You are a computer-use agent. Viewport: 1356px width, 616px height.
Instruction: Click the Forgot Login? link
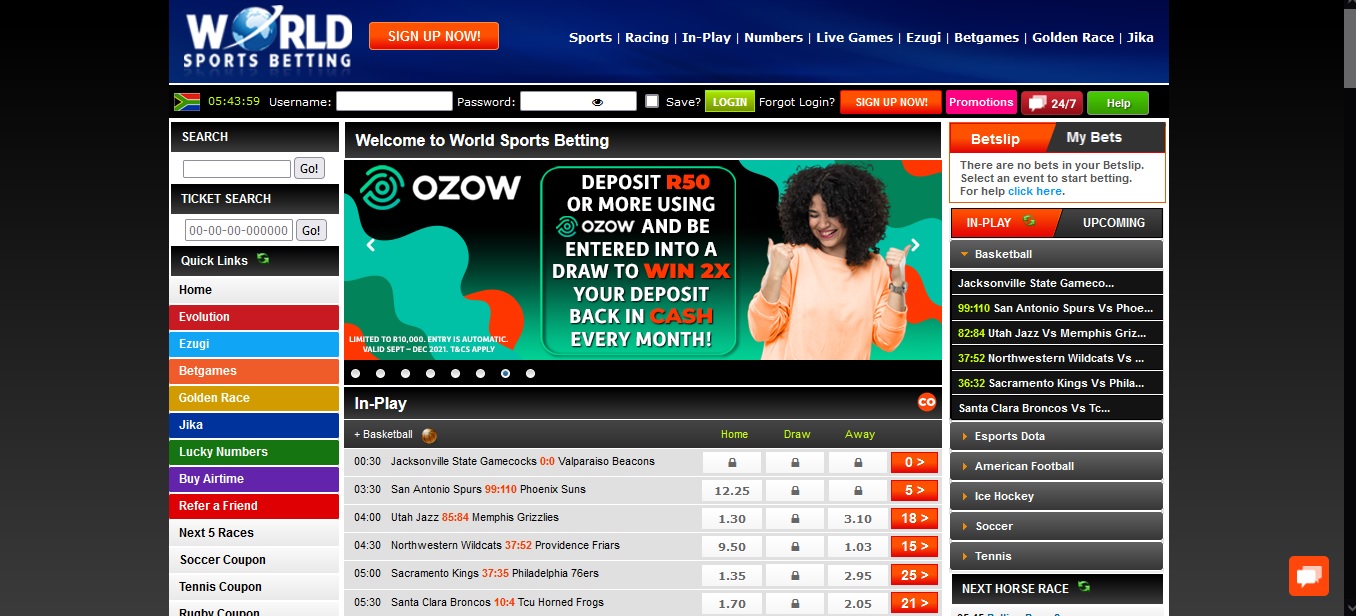pos(797,102)
